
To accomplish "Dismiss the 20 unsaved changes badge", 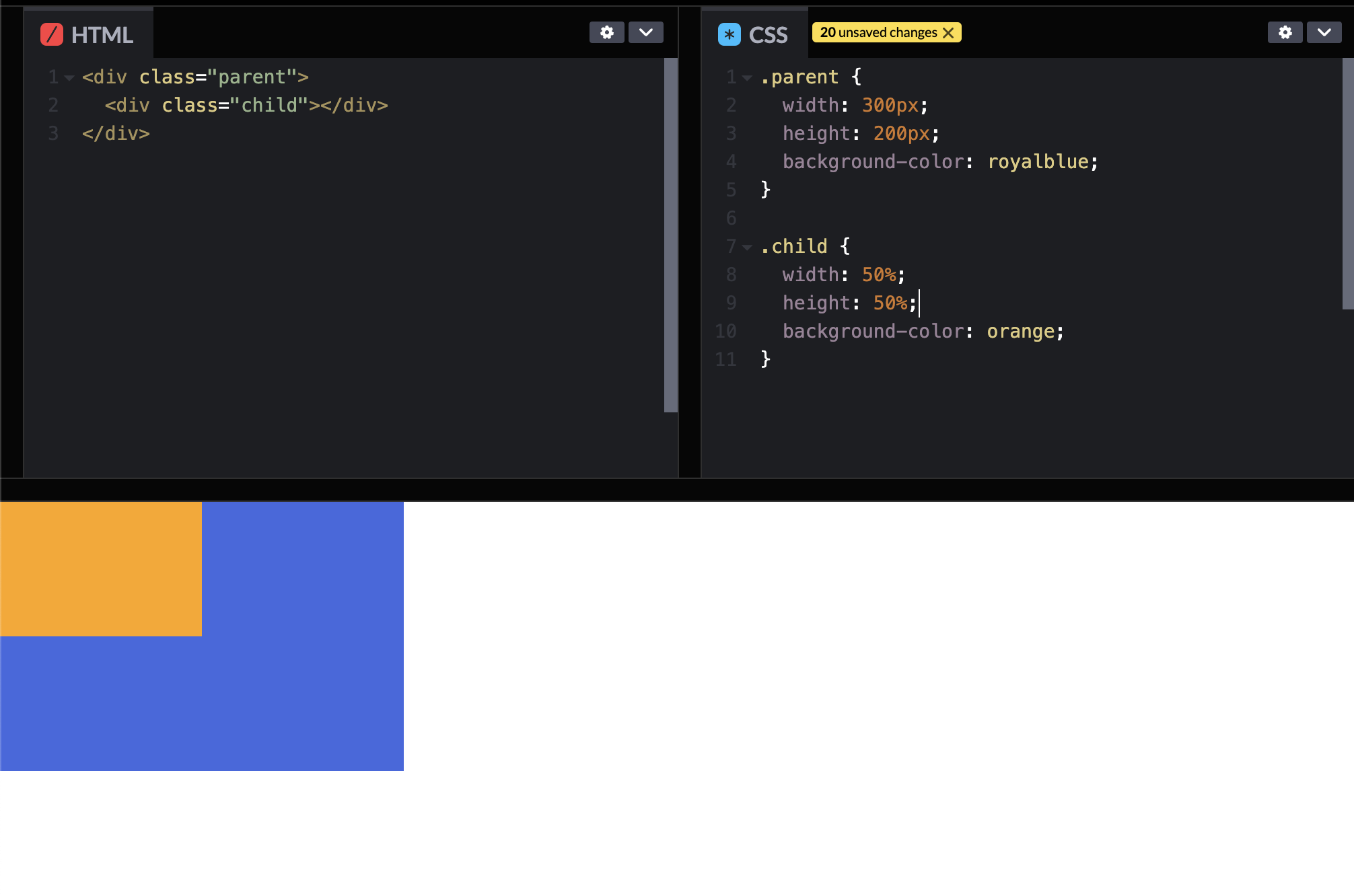I will click(948, 33).
